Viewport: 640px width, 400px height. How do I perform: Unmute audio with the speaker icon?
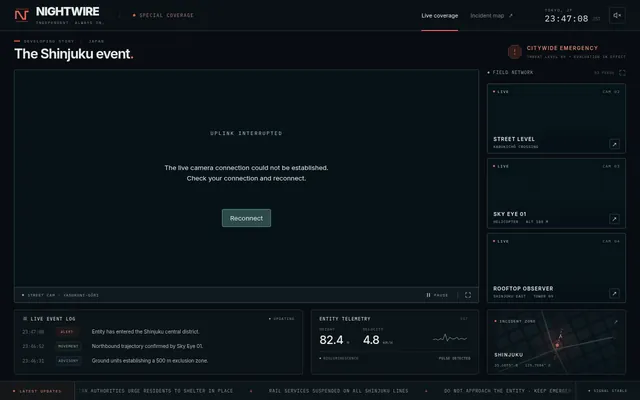[617, 16]
